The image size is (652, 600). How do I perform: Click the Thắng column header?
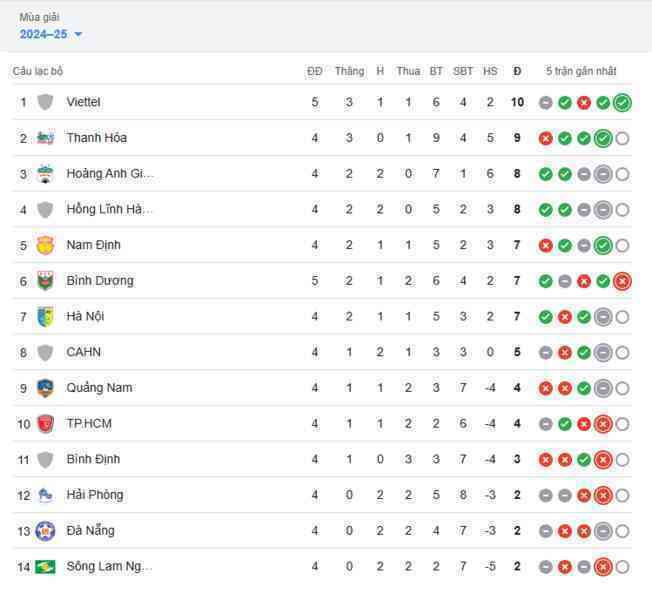(x=349, y=71)
